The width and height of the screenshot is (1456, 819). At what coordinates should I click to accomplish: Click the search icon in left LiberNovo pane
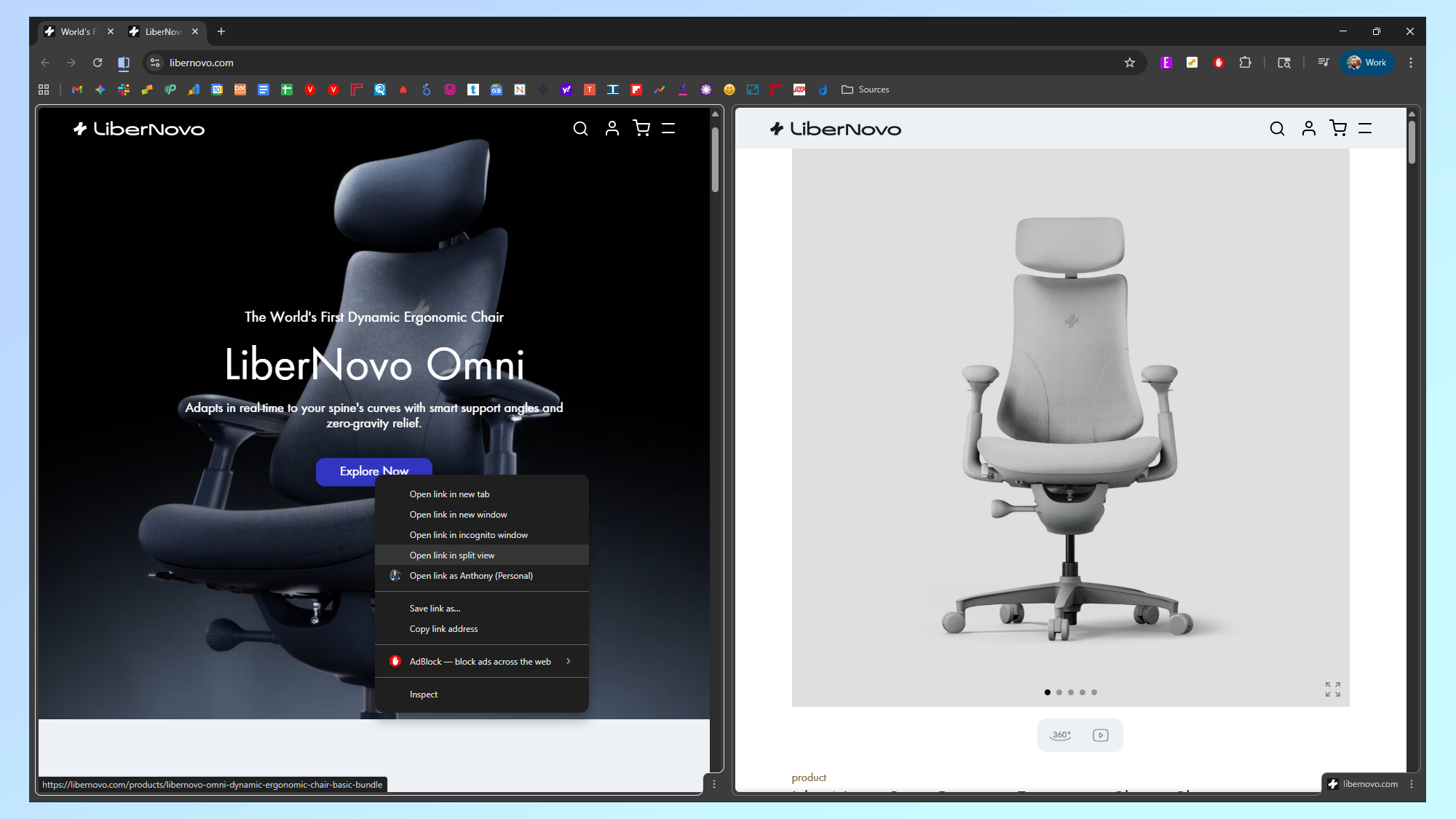[x=580, y=129]
